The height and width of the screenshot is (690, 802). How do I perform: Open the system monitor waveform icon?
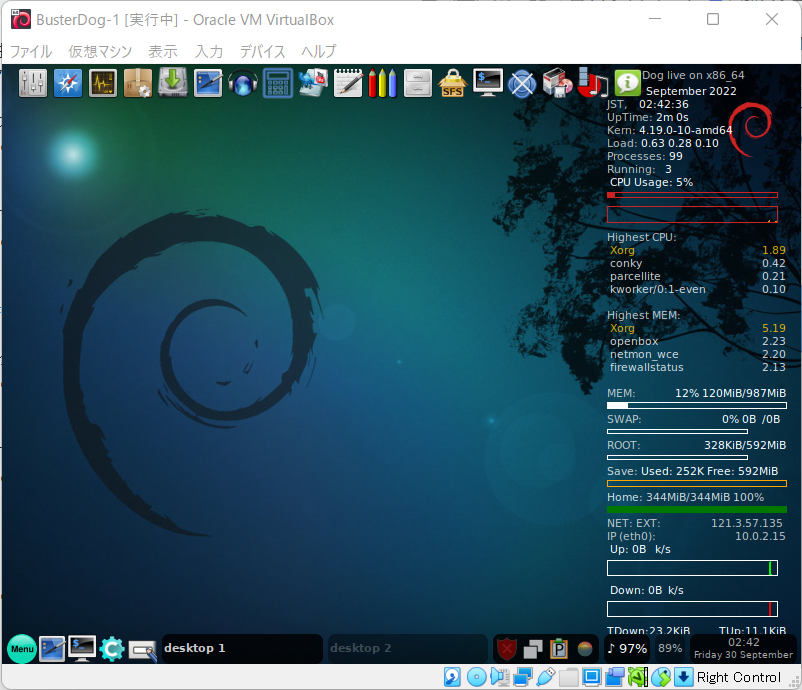(103, 83)
